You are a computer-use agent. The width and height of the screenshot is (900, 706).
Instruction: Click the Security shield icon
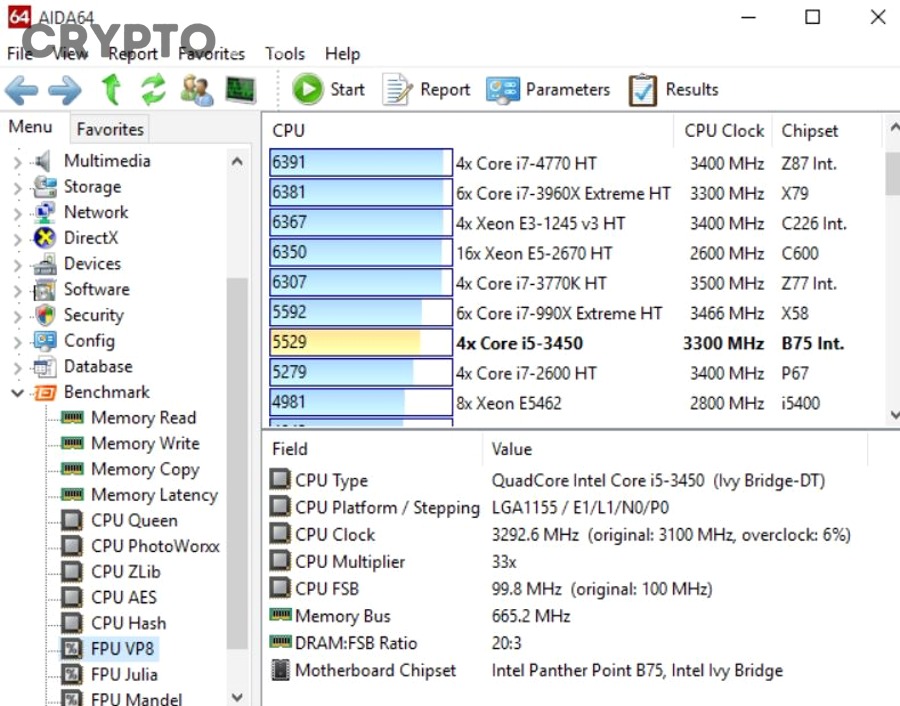tap(44, 315)
